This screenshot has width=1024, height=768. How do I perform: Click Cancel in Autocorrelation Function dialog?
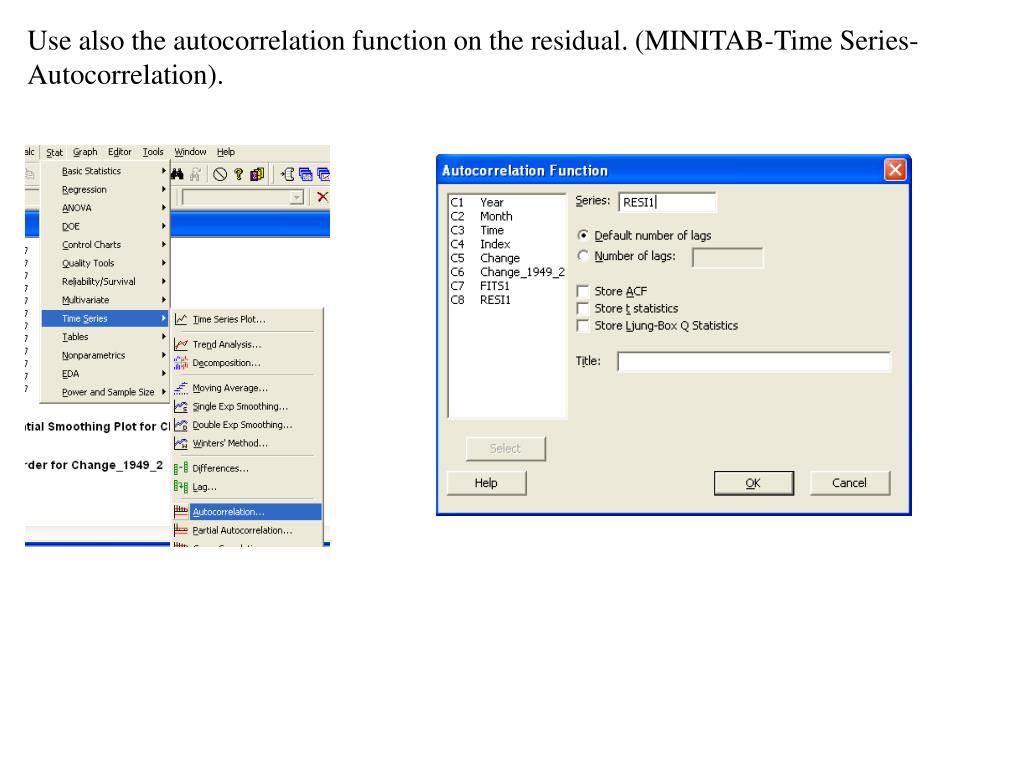pos(850,483)
